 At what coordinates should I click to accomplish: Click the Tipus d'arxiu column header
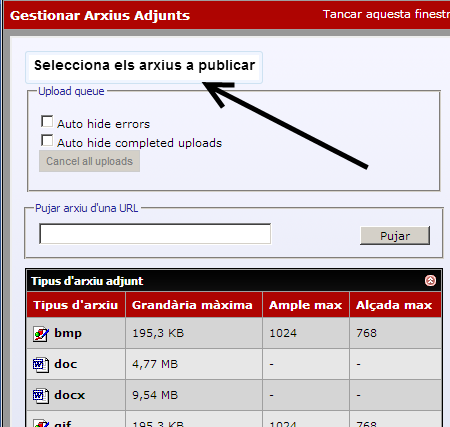point(76,305)
